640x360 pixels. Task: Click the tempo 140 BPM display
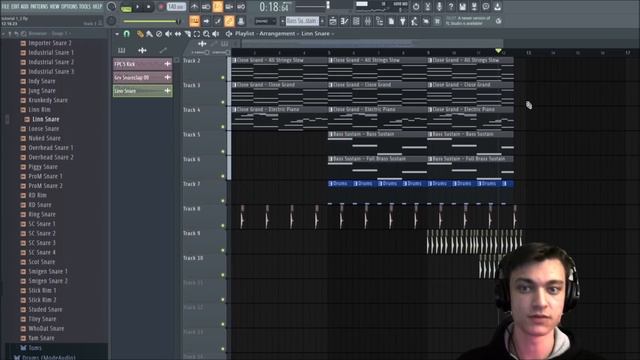(x=176, y=7)
